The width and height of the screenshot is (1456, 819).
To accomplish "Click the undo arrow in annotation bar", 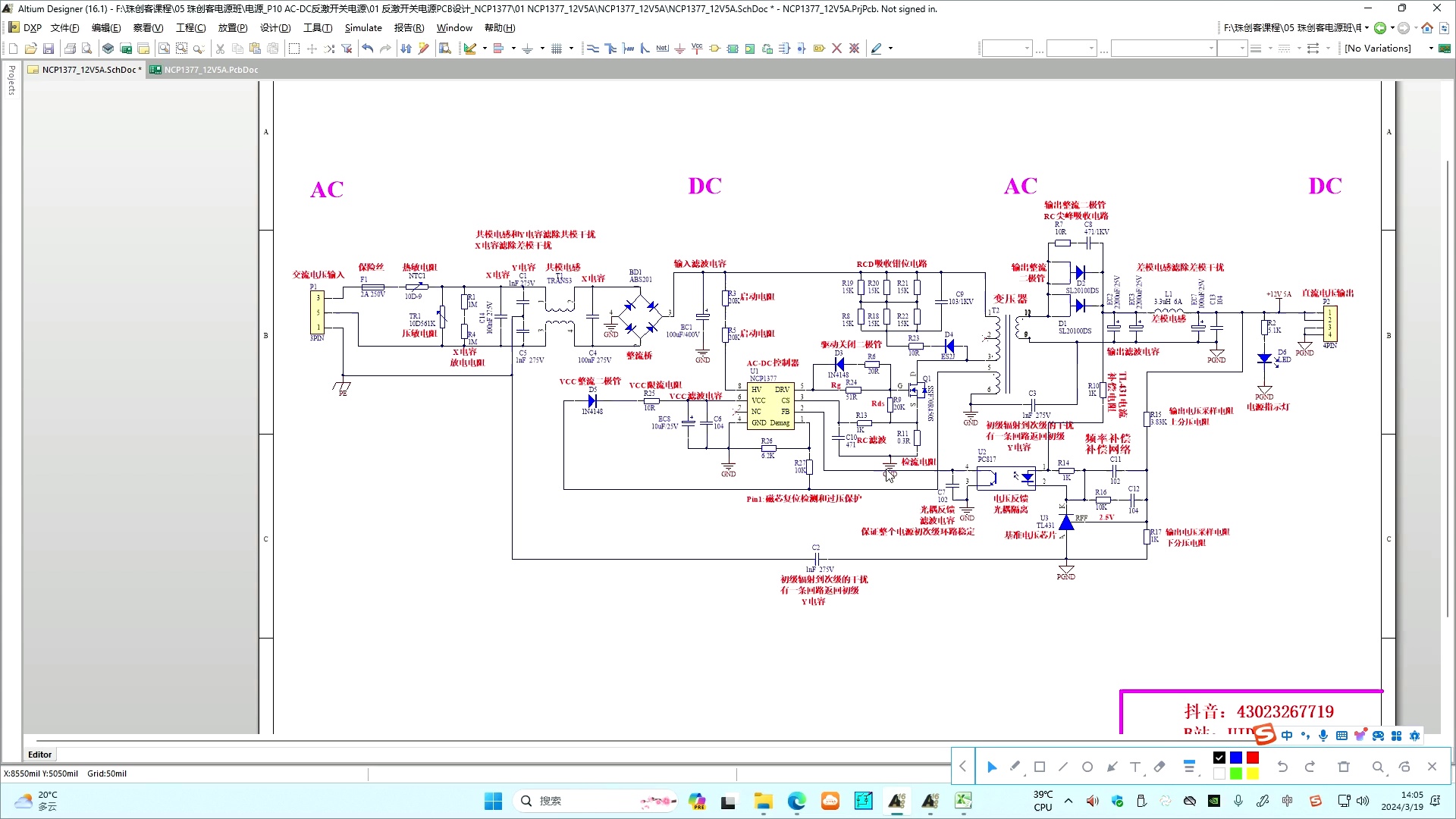I will pos(1282,767).
